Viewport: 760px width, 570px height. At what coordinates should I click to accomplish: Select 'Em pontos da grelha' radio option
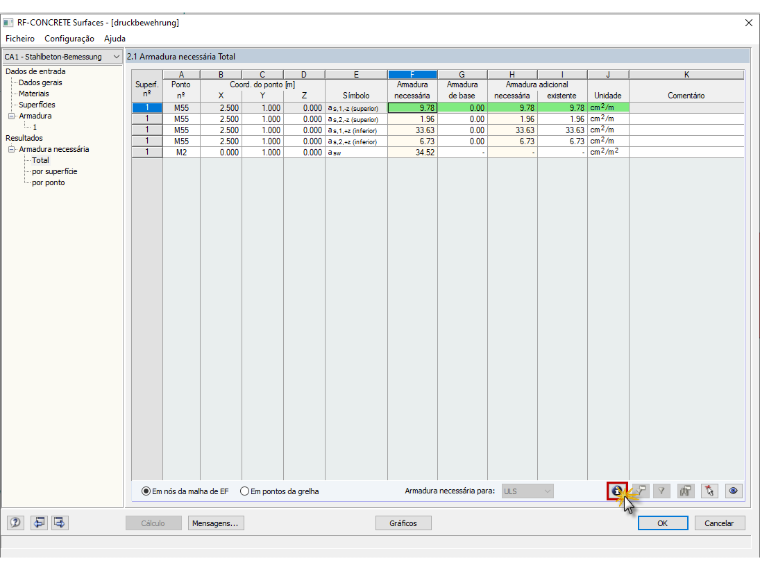click(244, 491)
